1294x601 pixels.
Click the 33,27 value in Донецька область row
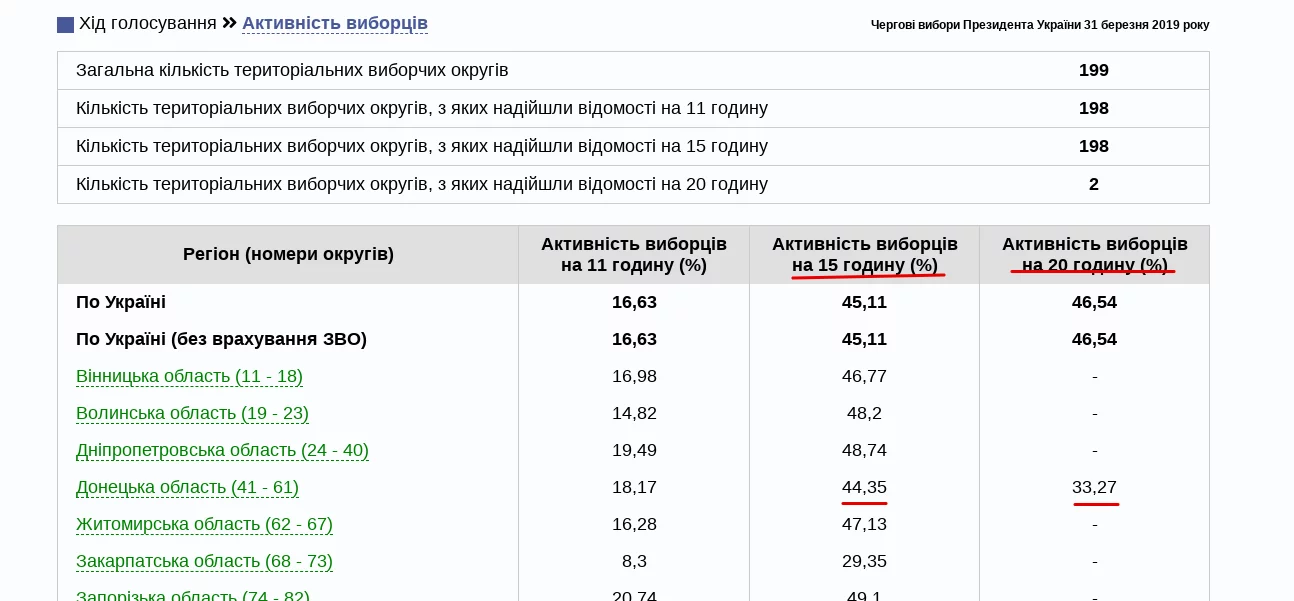1095,487
